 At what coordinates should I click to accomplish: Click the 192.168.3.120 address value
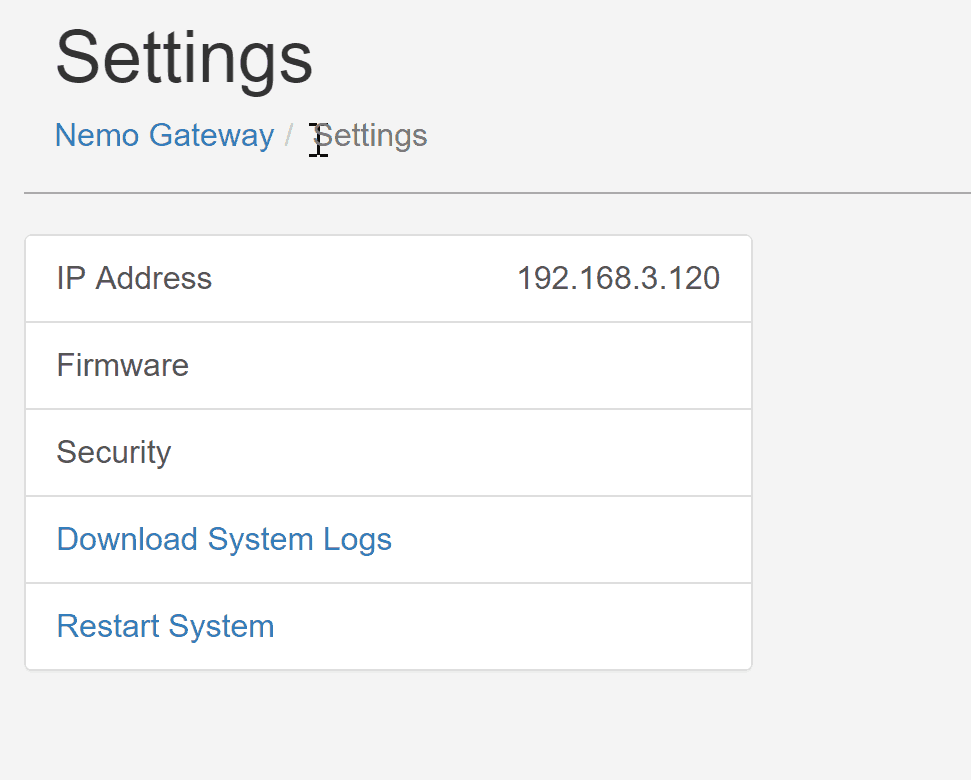[x=618, y=278]
